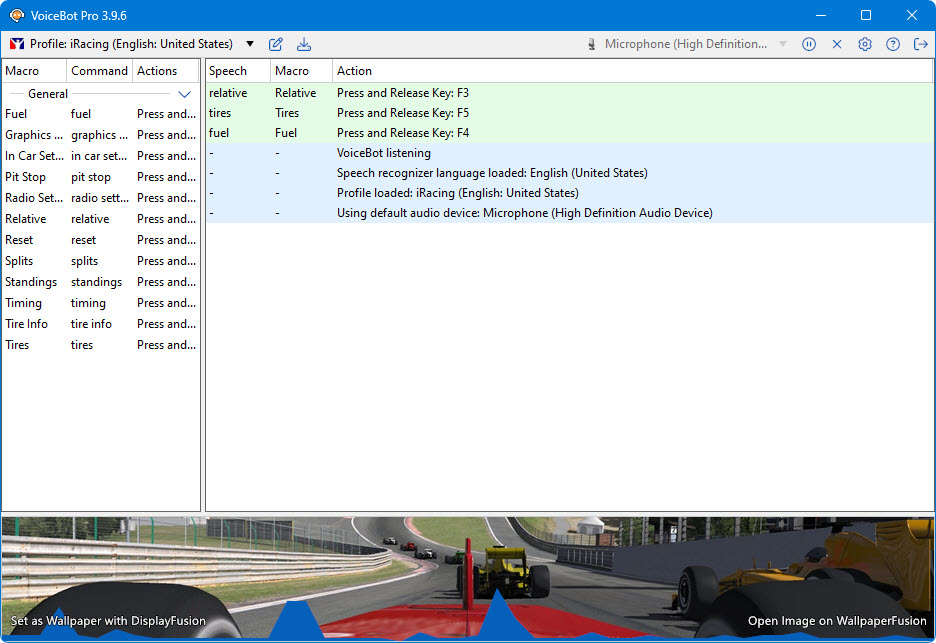Select the Standings macro row
936x643 pixels.
click(x=31, y=282)
